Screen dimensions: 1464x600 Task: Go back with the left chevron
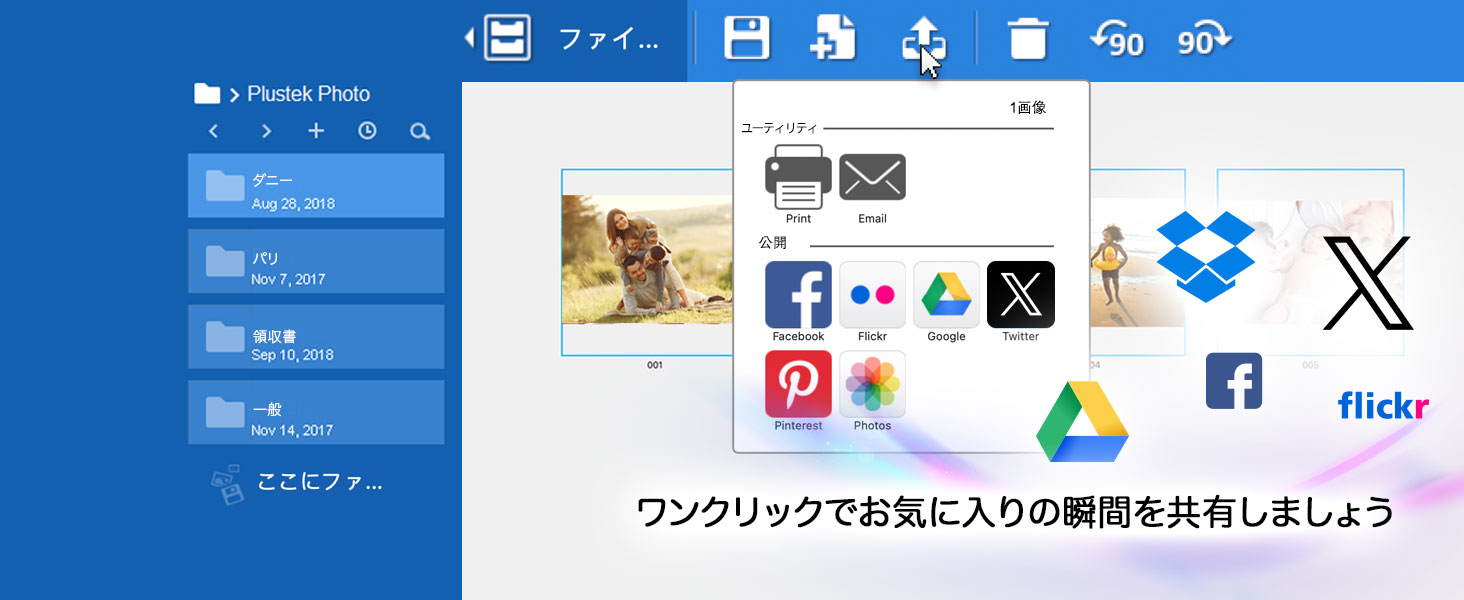pyautogui.click(x=213, y=131)
